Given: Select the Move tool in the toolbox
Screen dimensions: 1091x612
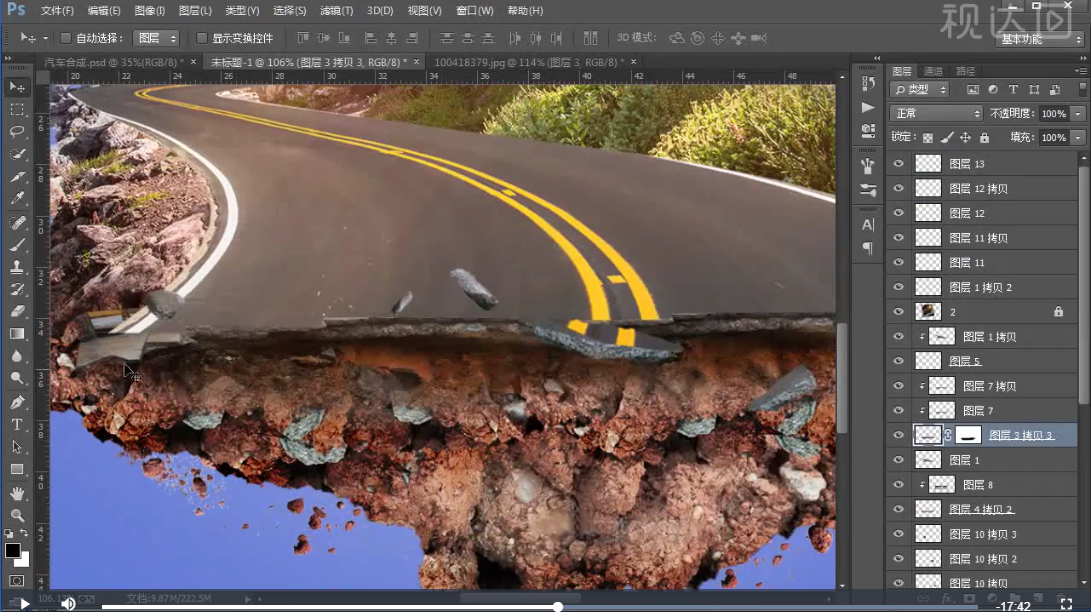Looking at the screenshot, I should coord(17,87).
